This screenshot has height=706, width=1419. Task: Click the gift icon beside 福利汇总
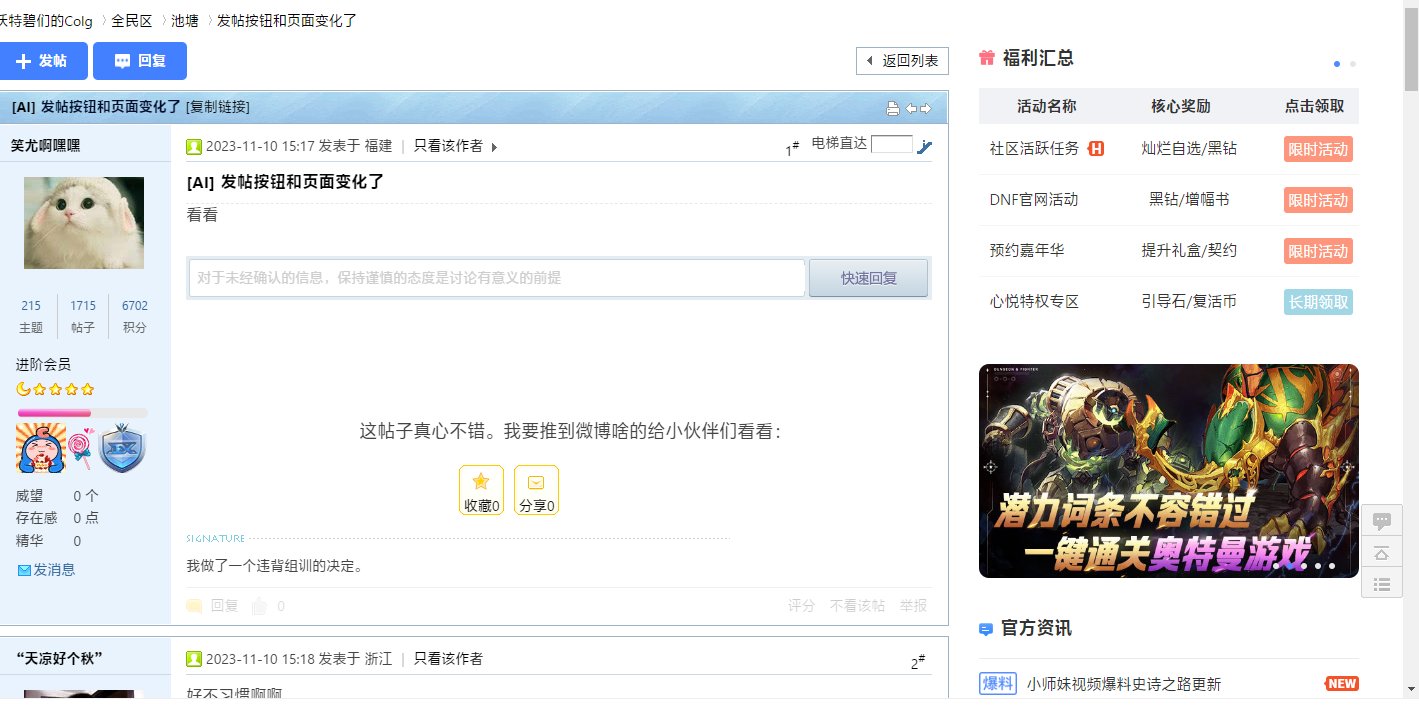point(987,57)
